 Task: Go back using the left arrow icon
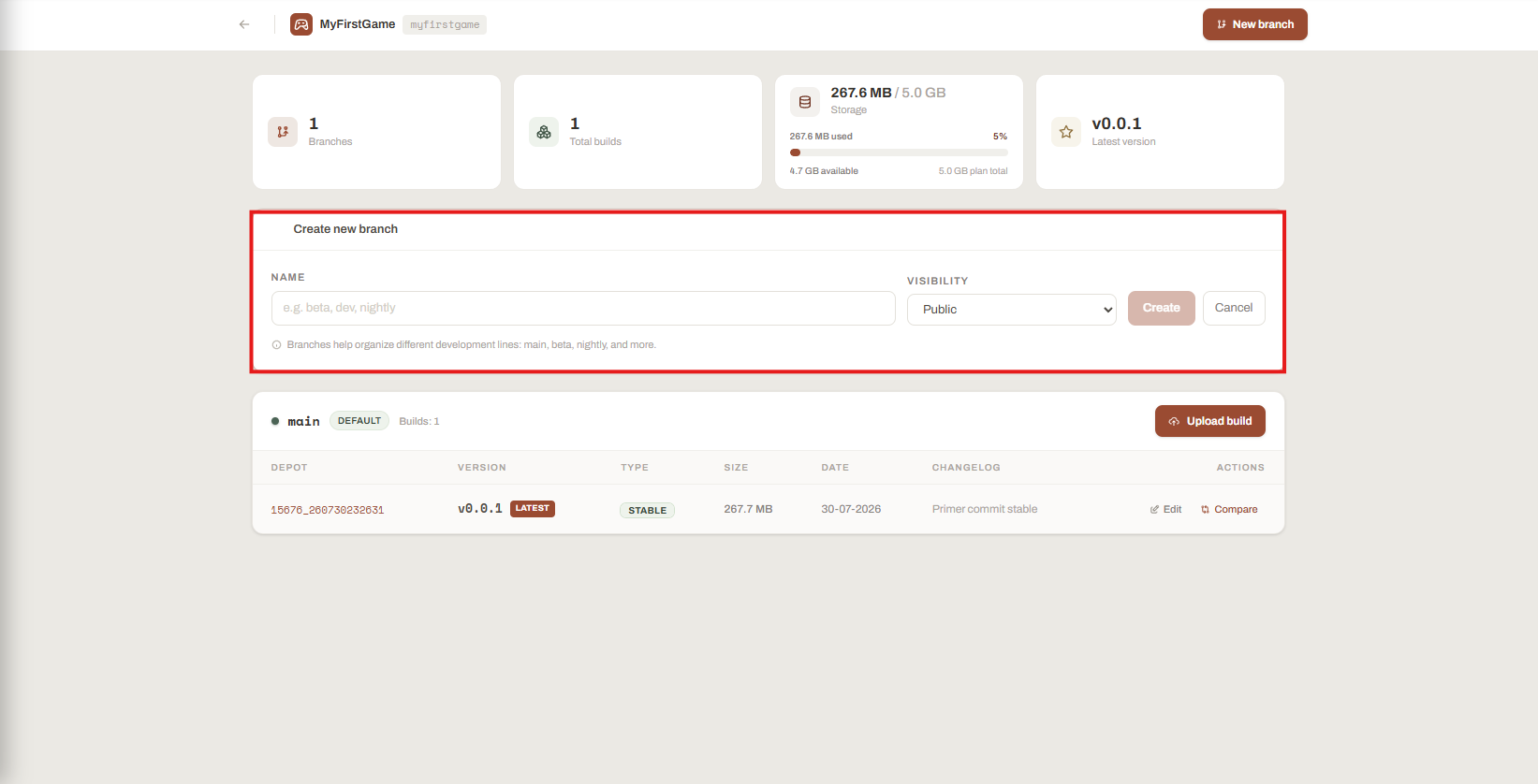(244, 24)
